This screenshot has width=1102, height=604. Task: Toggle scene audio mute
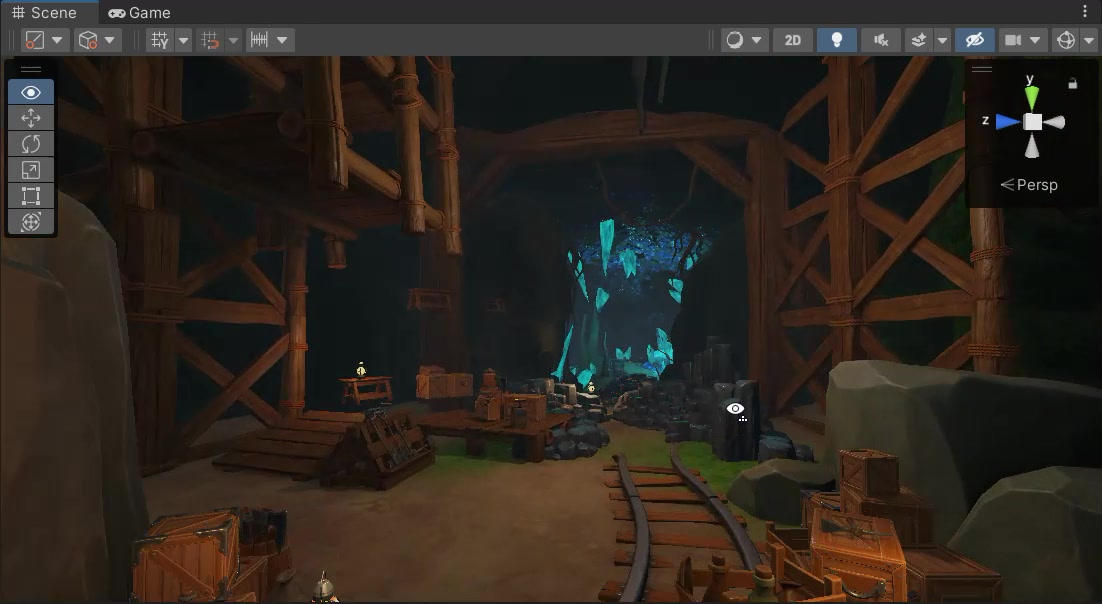[881, 40]
